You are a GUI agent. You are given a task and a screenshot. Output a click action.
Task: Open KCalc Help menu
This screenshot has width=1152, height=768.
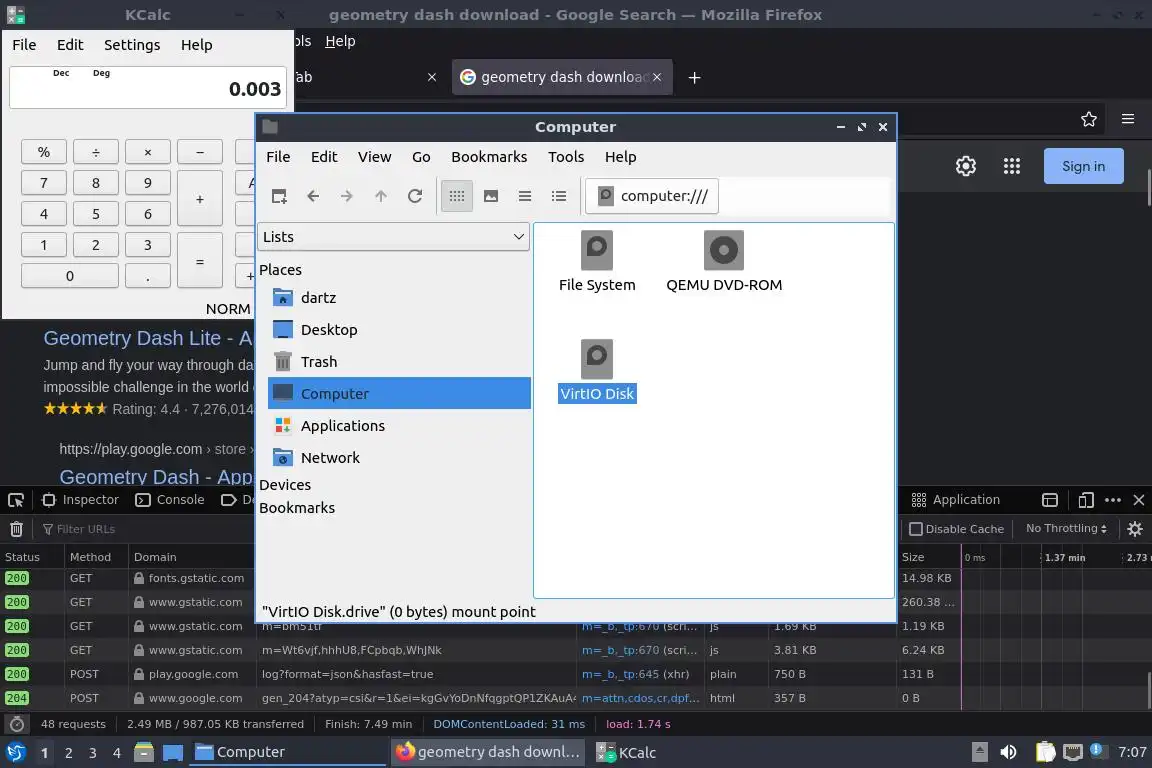pyautogui.click(x=196, y=45)
